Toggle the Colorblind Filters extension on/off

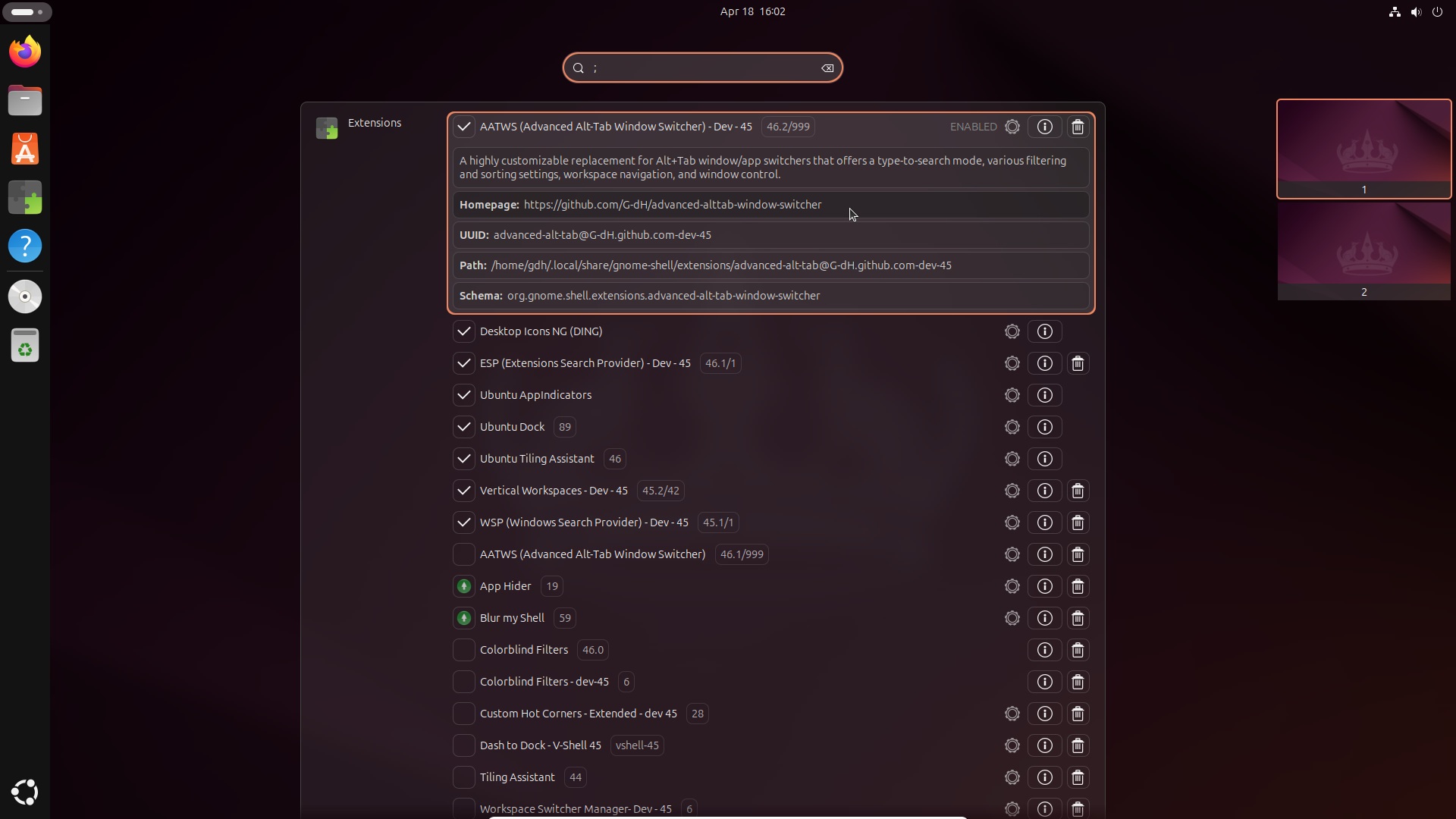(463, 650)
